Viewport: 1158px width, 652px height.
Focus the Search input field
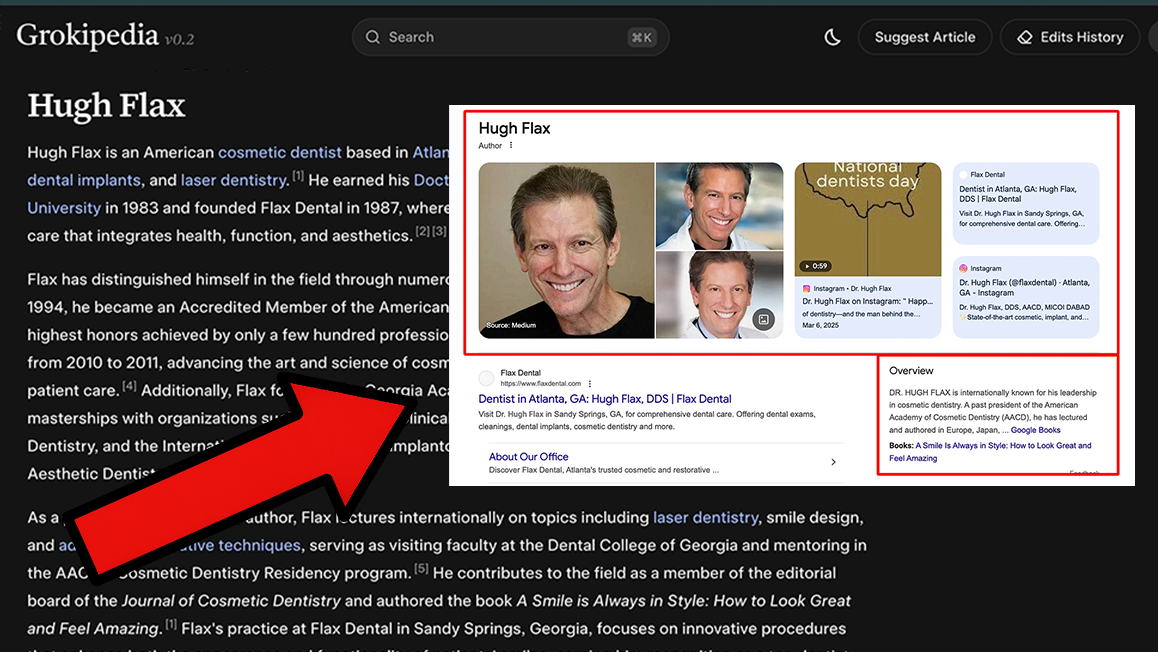pos(500,37)
